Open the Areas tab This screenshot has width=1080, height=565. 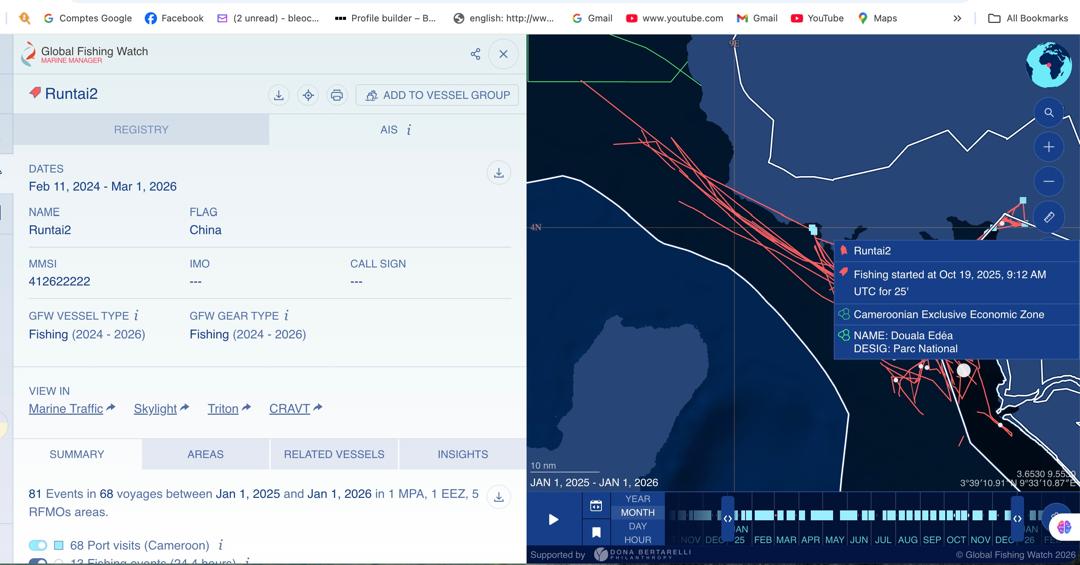(x=205, y=454)
